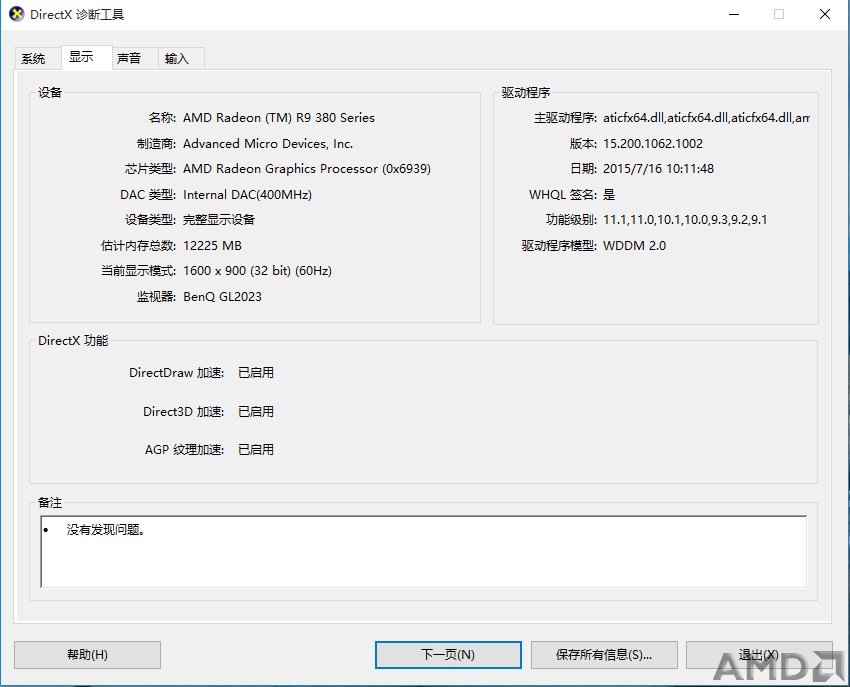This screenshot has width=850, height=687.
Task: Click the AGP 纹理加速 已启用 status
Action: coord(256,450)
